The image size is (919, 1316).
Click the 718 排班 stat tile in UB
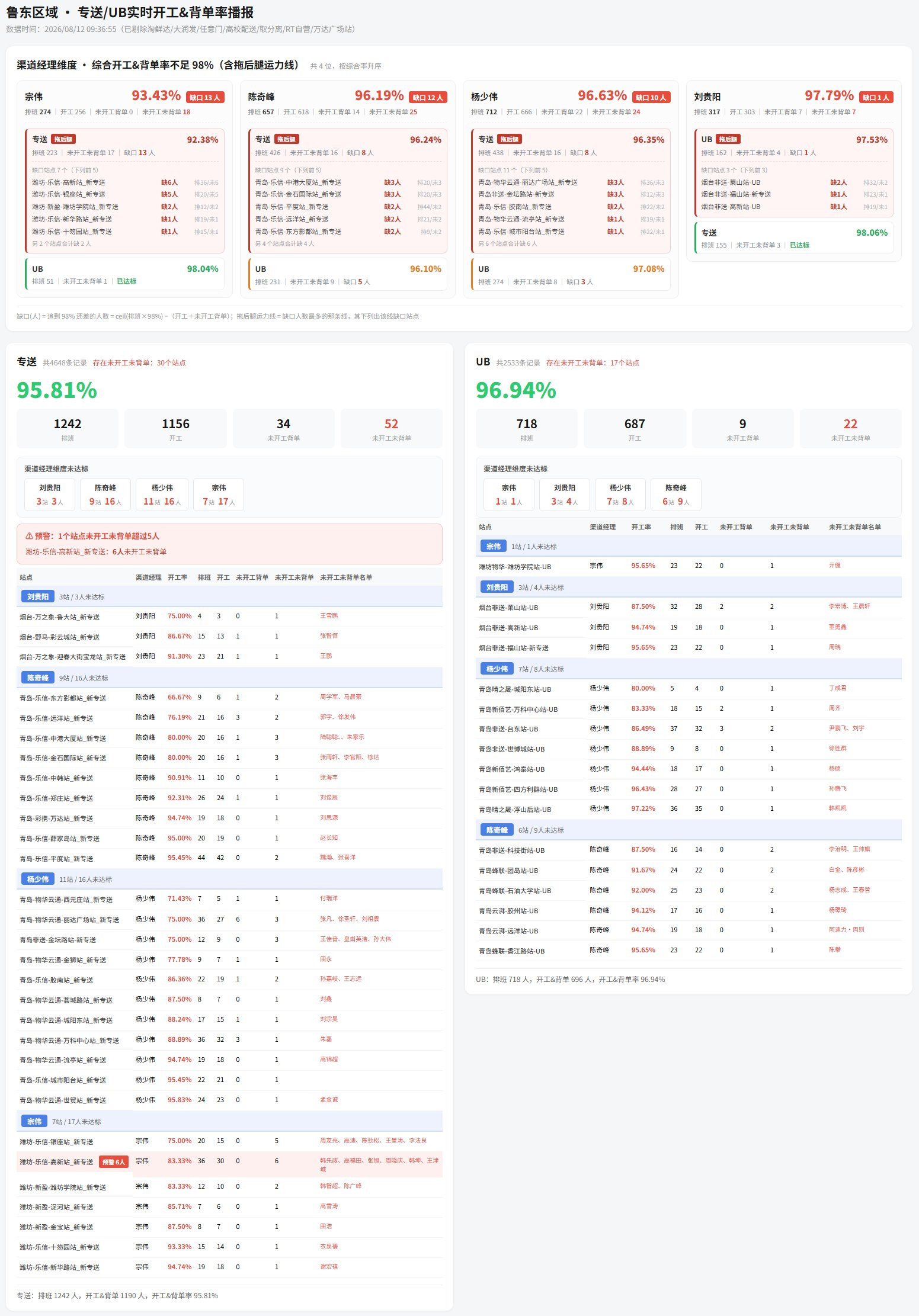click(527, 428)
